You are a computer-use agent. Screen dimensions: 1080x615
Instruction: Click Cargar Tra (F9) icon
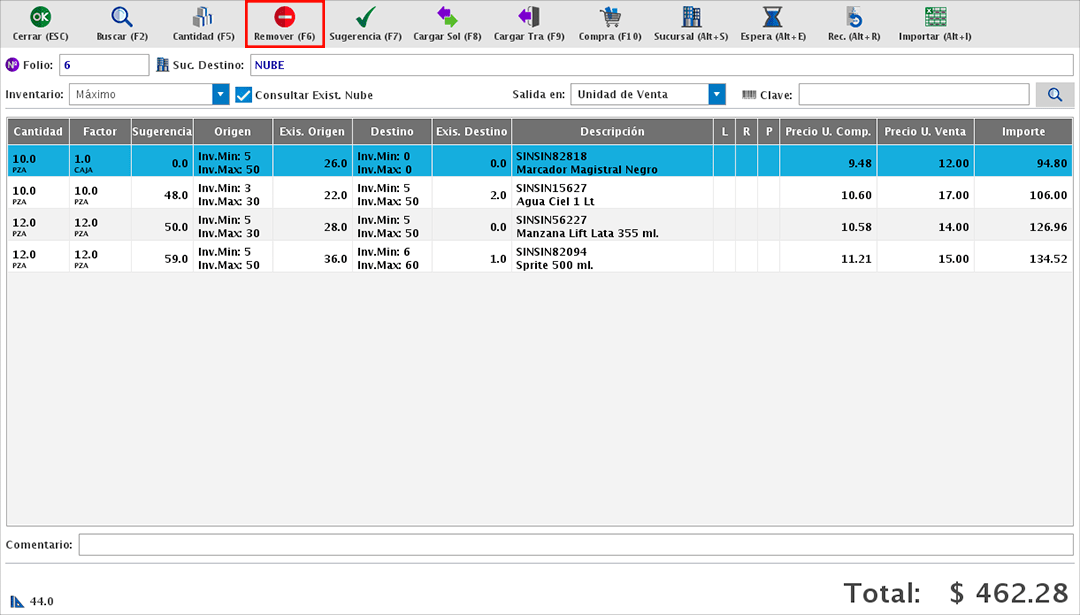click(x=529, y=17)
